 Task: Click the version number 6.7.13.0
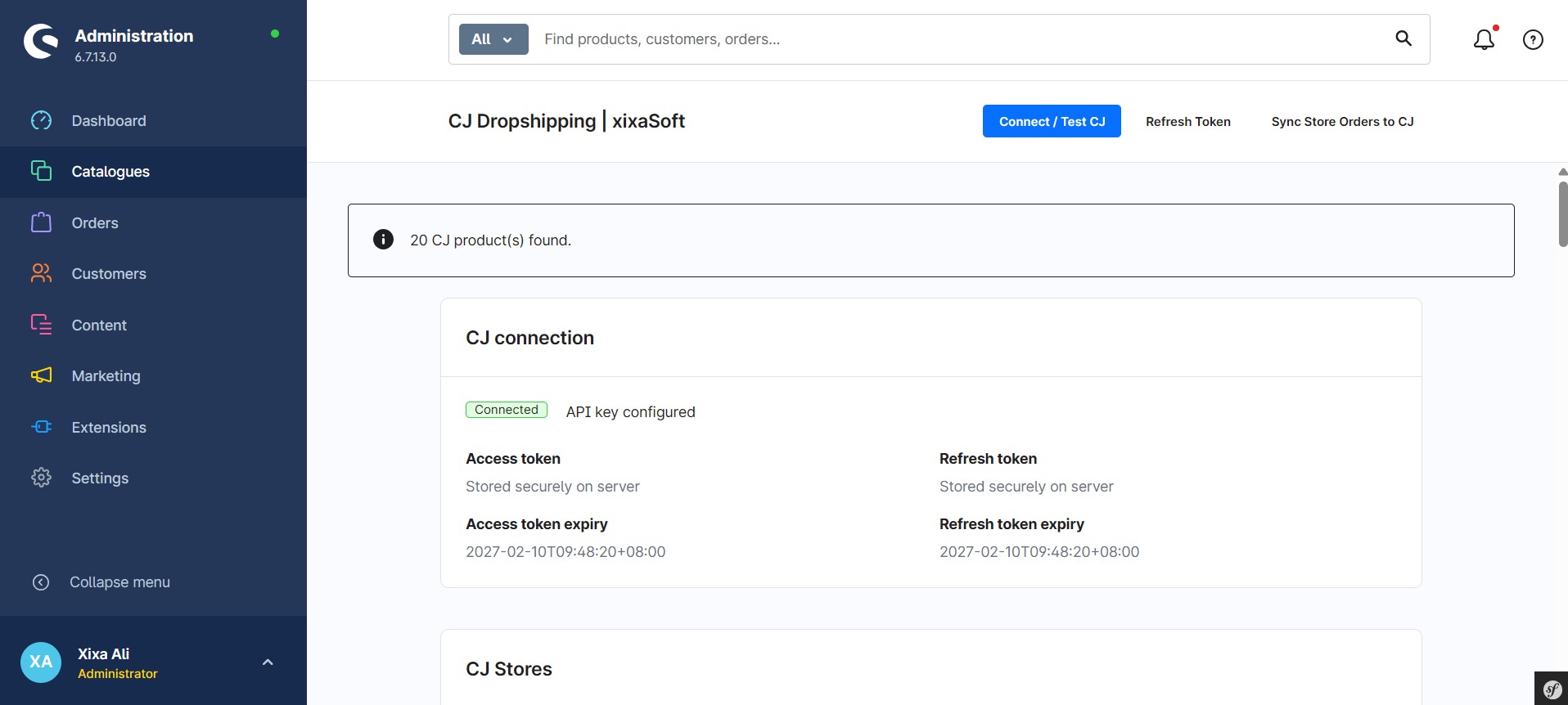coord(96,57)
